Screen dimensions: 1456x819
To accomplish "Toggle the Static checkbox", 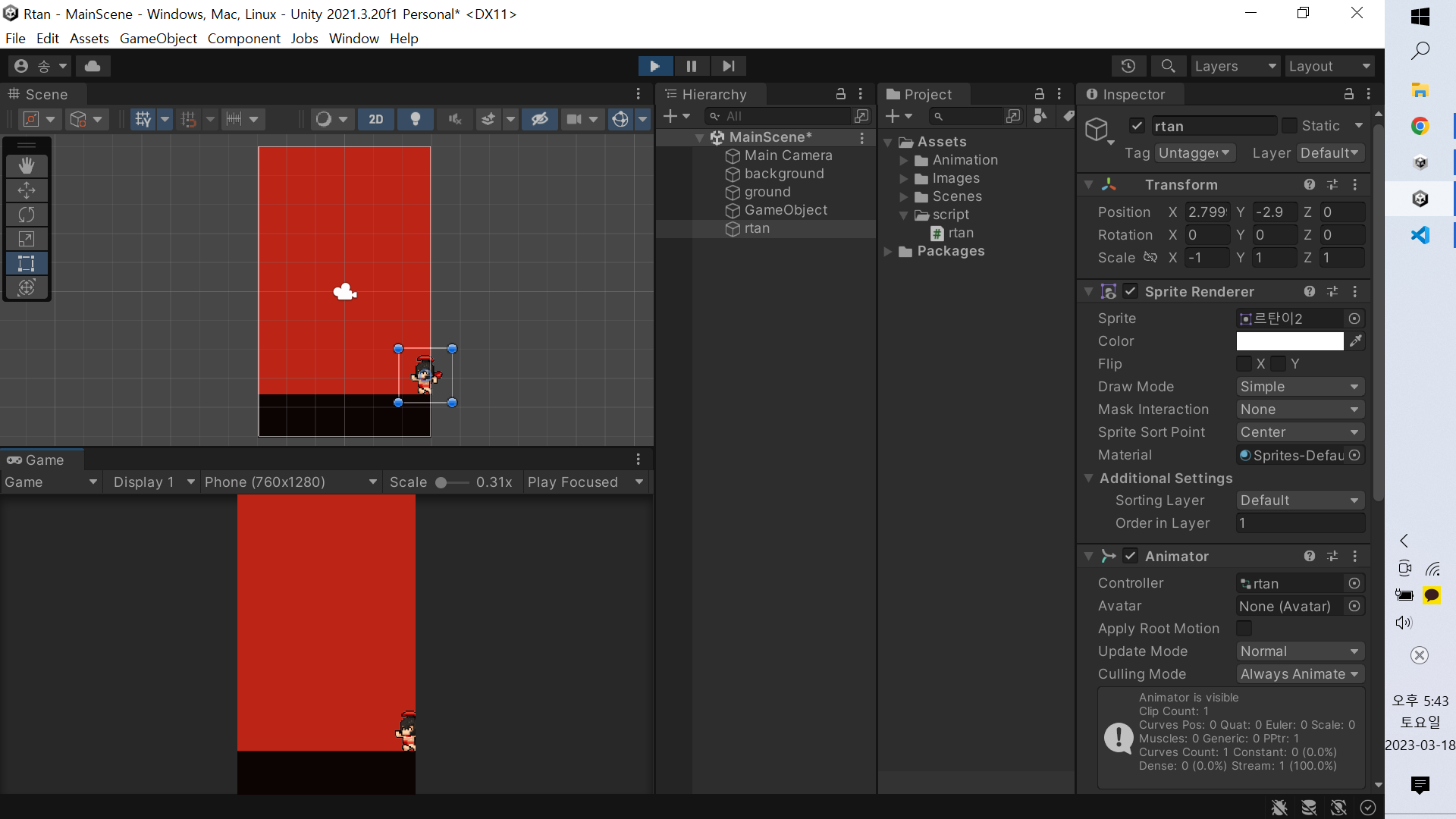I will tap(1290, 126).
